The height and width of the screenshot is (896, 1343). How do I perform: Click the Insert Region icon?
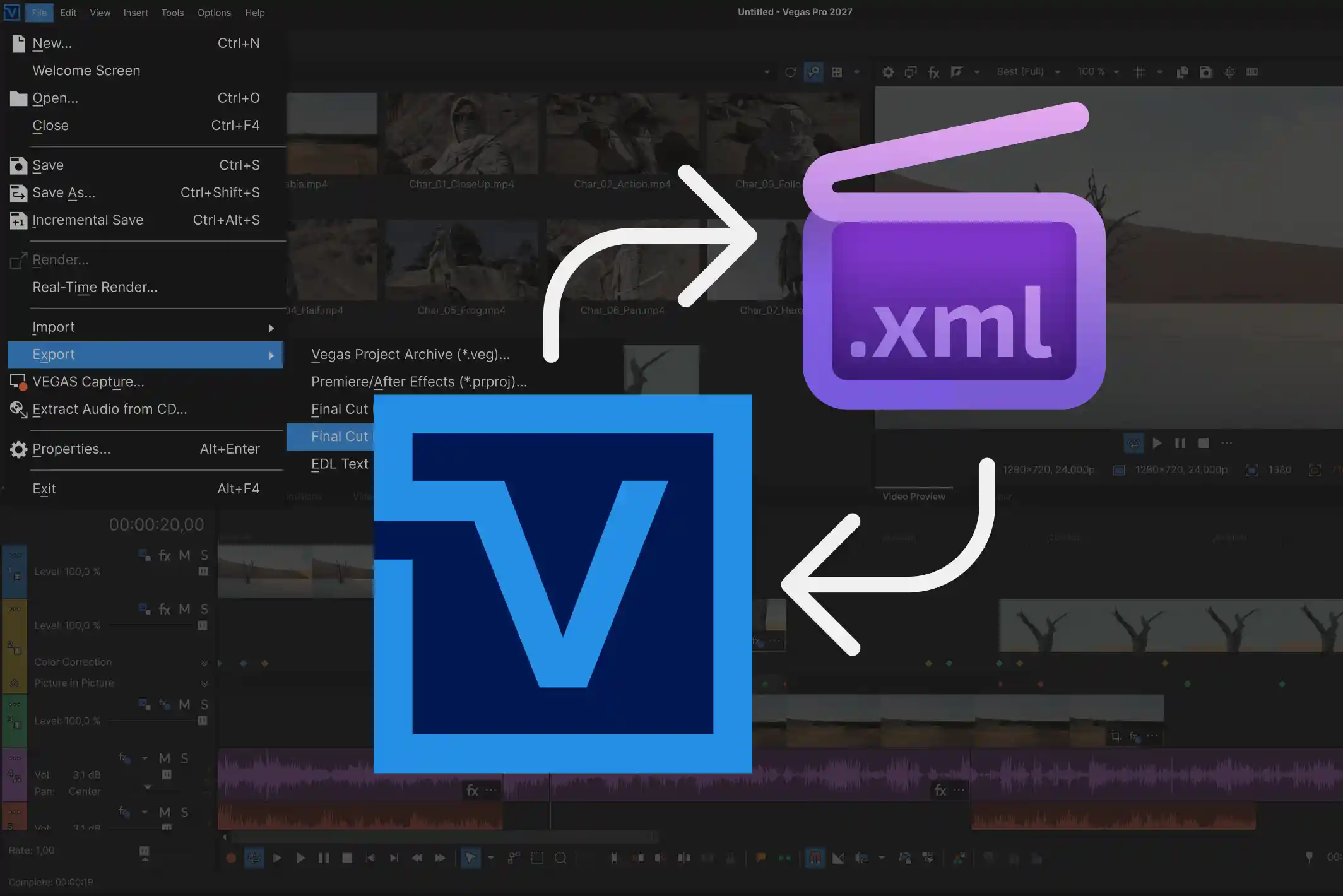pyautogui.click(x=784, y=858)
